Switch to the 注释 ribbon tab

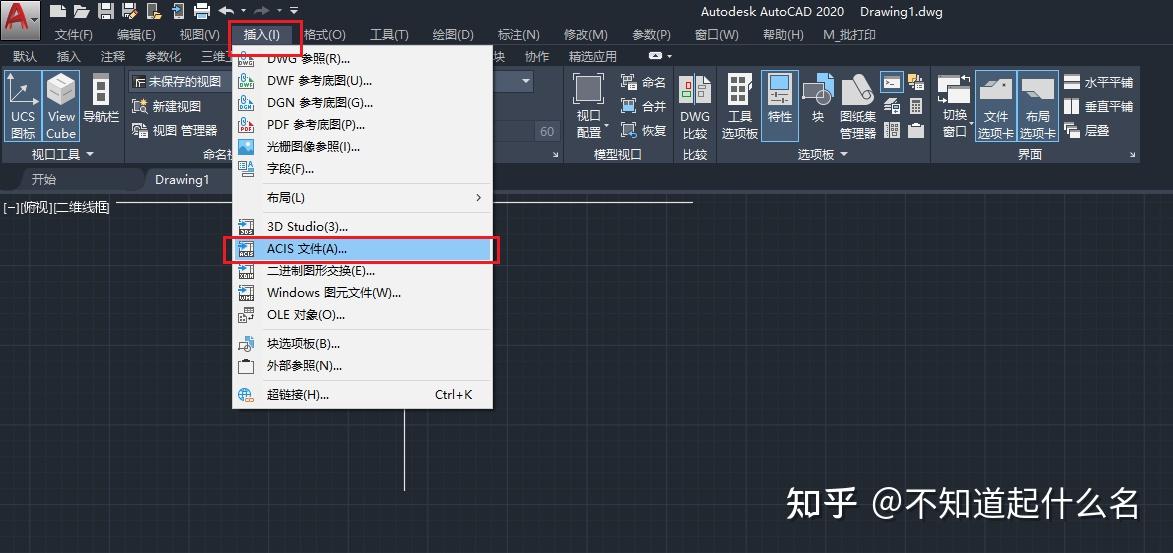coord(113,56)
